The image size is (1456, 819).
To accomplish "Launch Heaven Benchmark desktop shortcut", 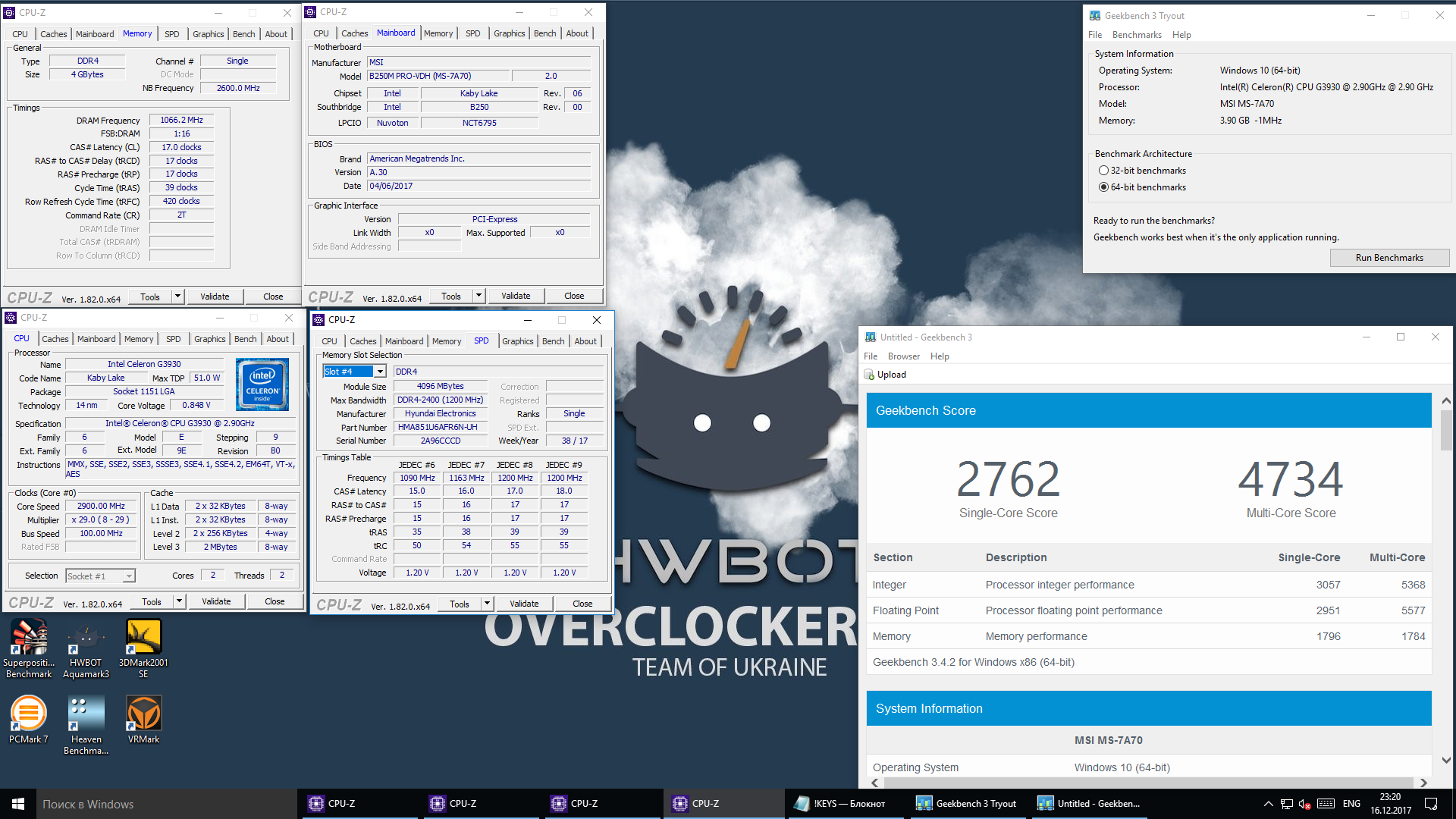I will point(86,725).
